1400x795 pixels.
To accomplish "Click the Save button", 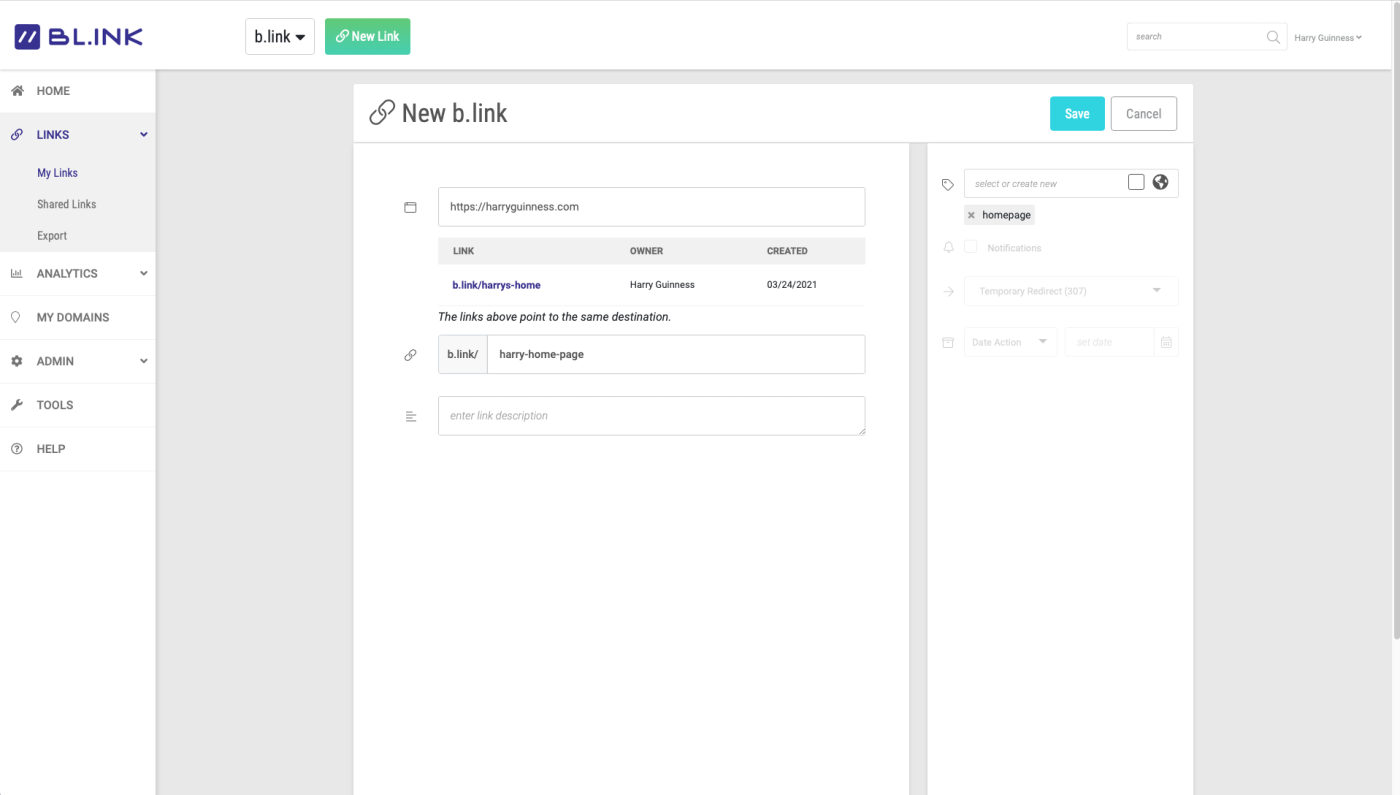I will point(1077,114).
